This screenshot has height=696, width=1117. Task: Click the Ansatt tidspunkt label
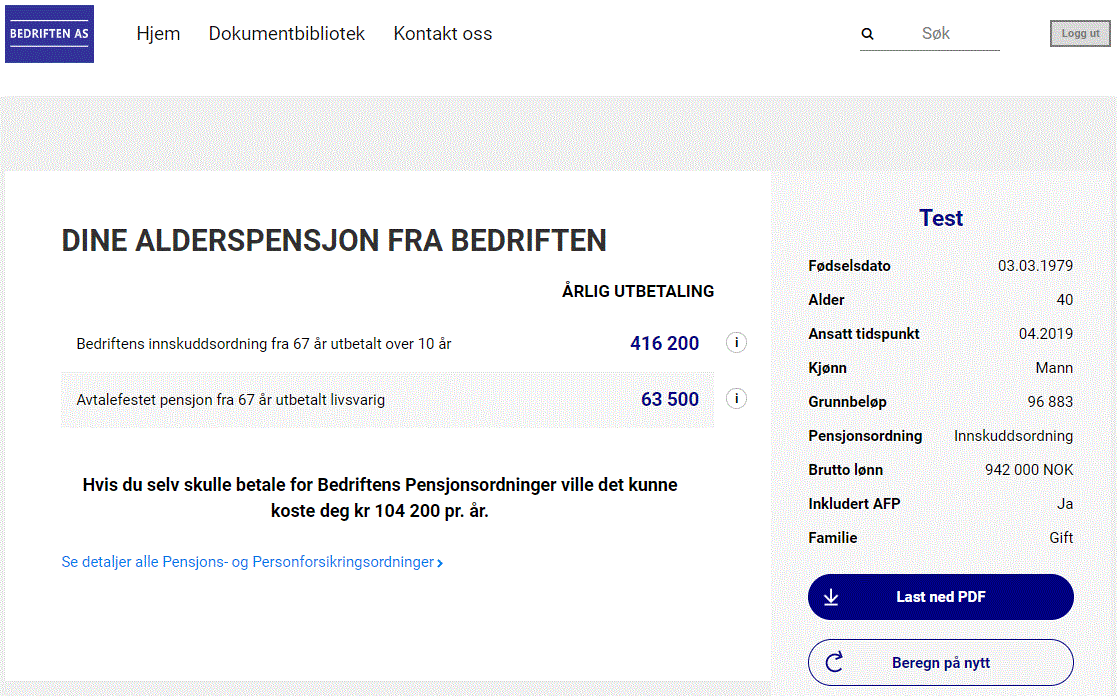(x=863, y=334)
